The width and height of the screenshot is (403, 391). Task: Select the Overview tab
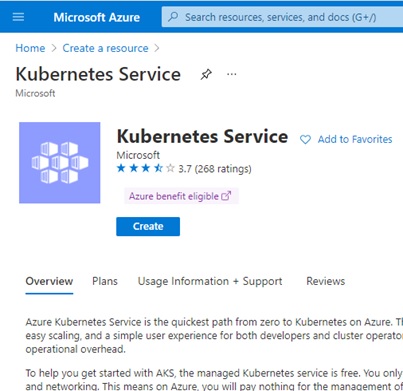point(49,281)
